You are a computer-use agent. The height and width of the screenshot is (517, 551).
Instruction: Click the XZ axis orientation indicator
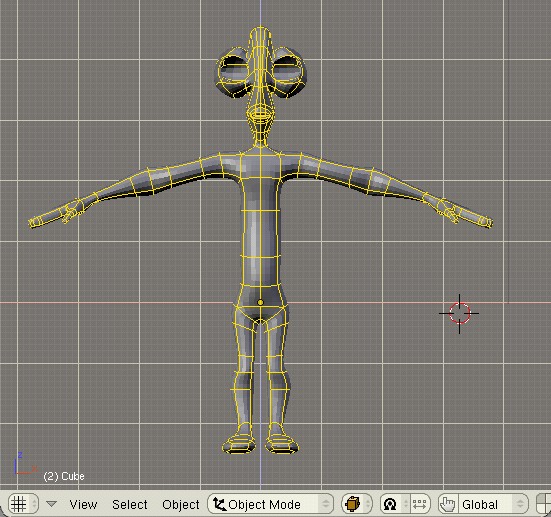click(x=25, y=464)
